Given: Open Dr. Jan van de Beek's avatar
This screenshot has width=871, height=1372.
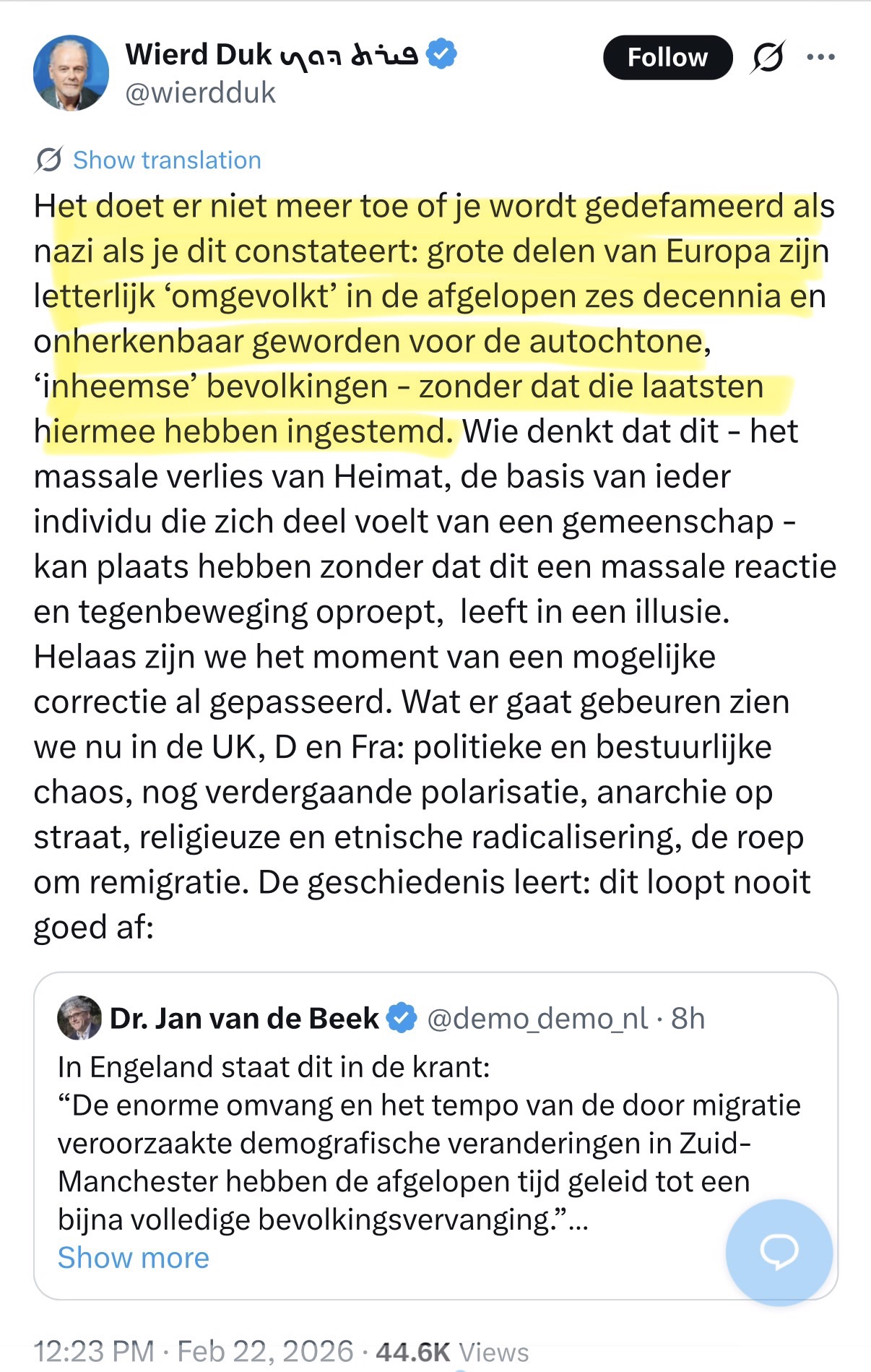Looking at the screenshot, I should pos(79,1018).
